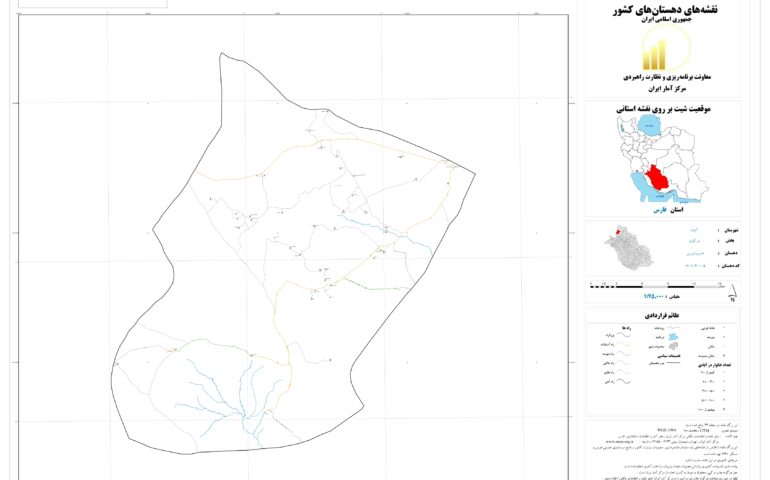Click the map scale bar
The height and width of the screenshot is (480, 770).
click(x=655, y=286)
